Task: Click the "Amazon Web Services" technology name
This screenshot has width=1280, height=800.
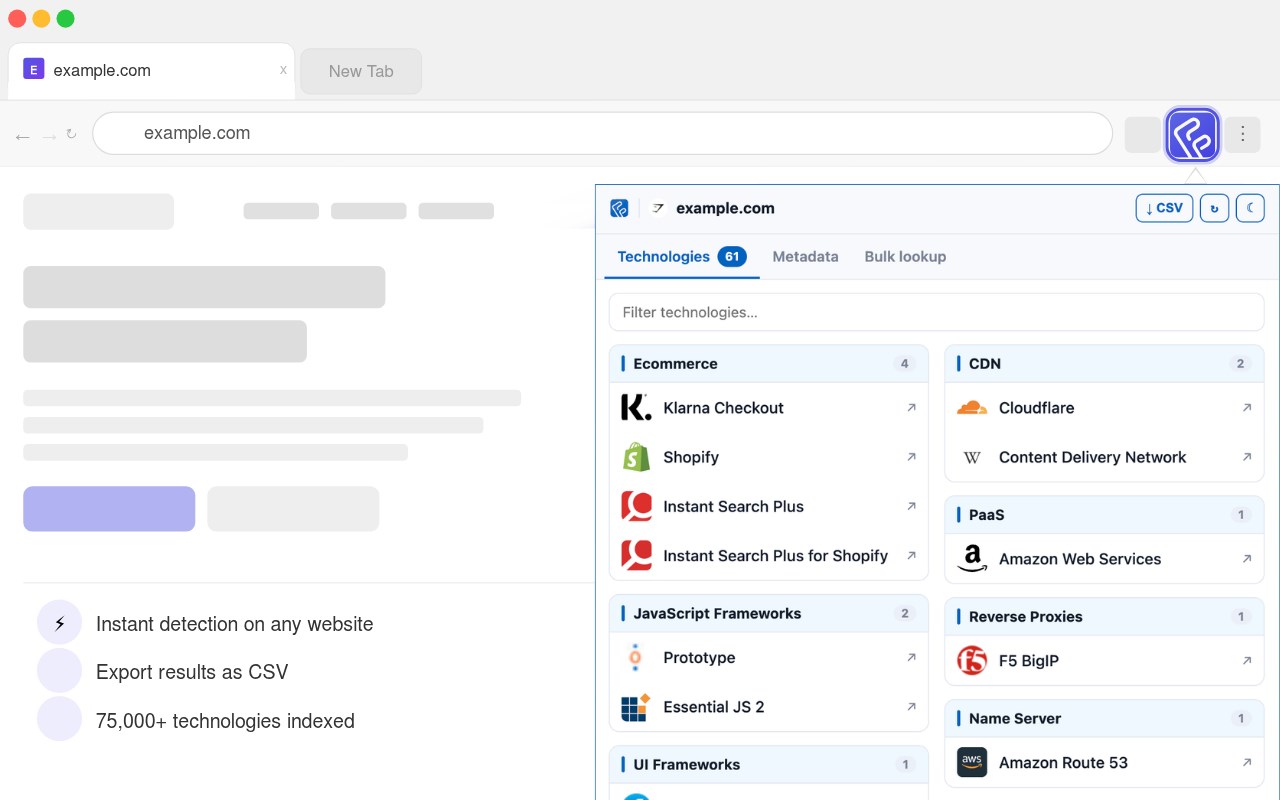Action: click(x=1080, y=559)
